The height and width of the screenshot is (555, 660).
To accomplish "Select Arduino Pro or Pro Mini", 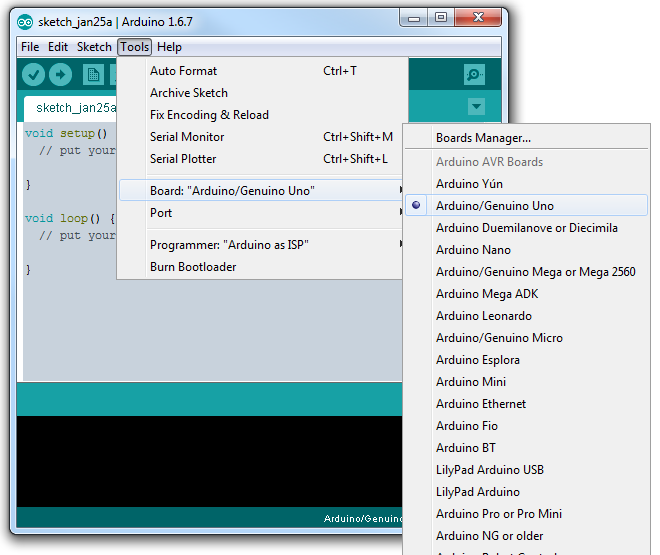I will point(526,514).
